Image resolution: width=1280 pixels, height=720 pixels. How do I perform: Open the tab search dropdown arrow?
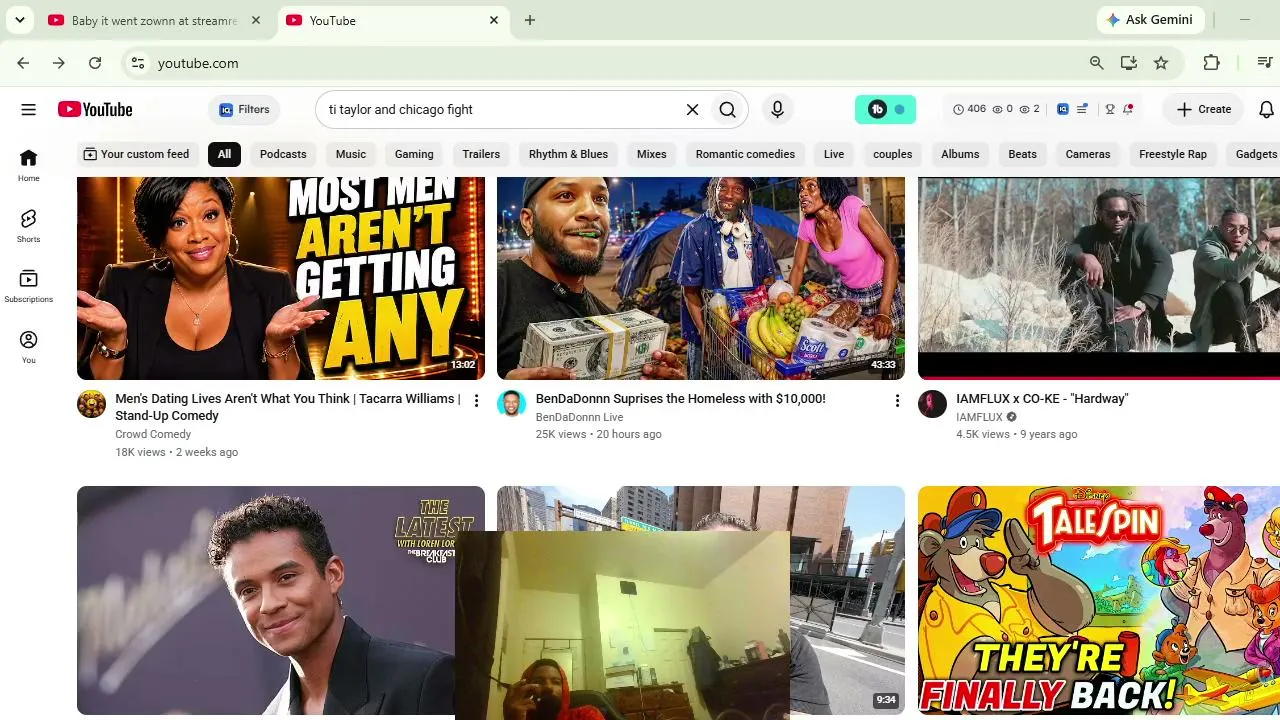(x=19, y=20)
